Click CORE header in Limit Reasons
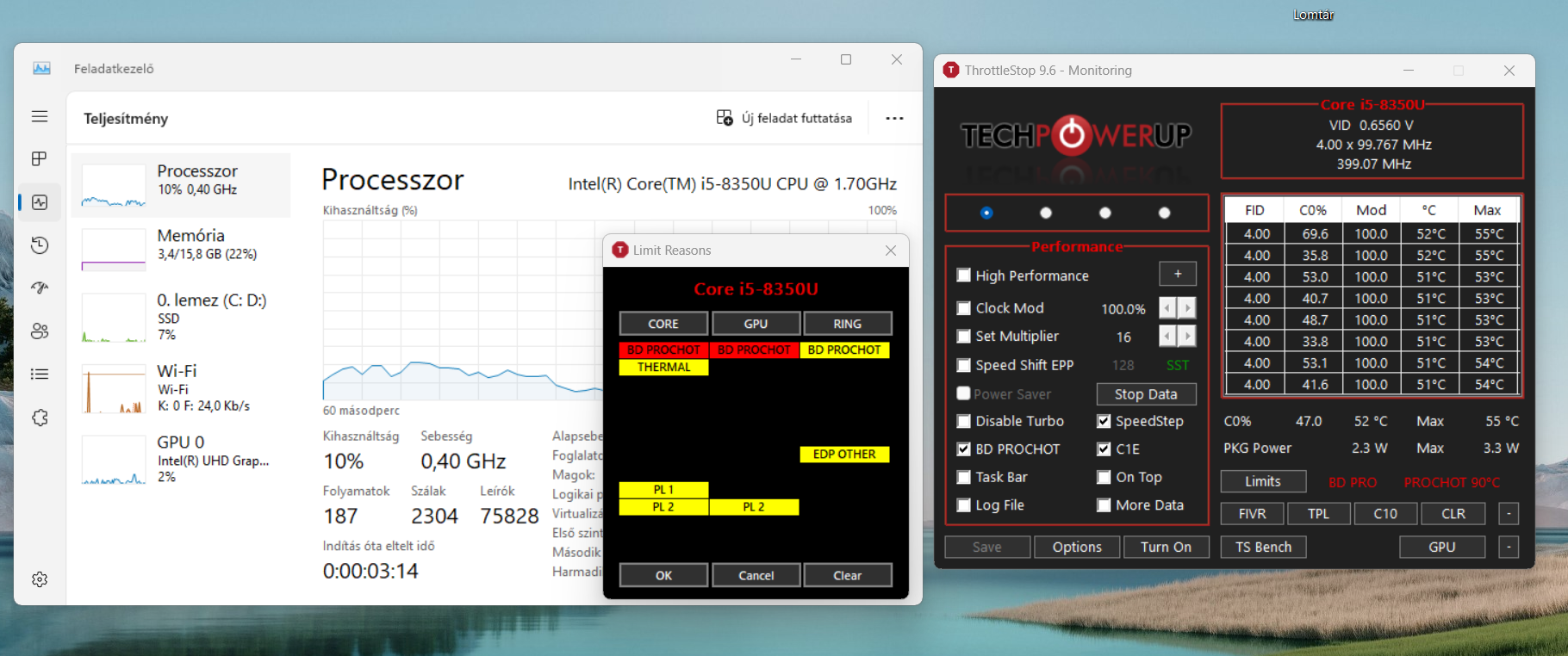Screen dimensions: 1568x656 [x=663, y=324]
